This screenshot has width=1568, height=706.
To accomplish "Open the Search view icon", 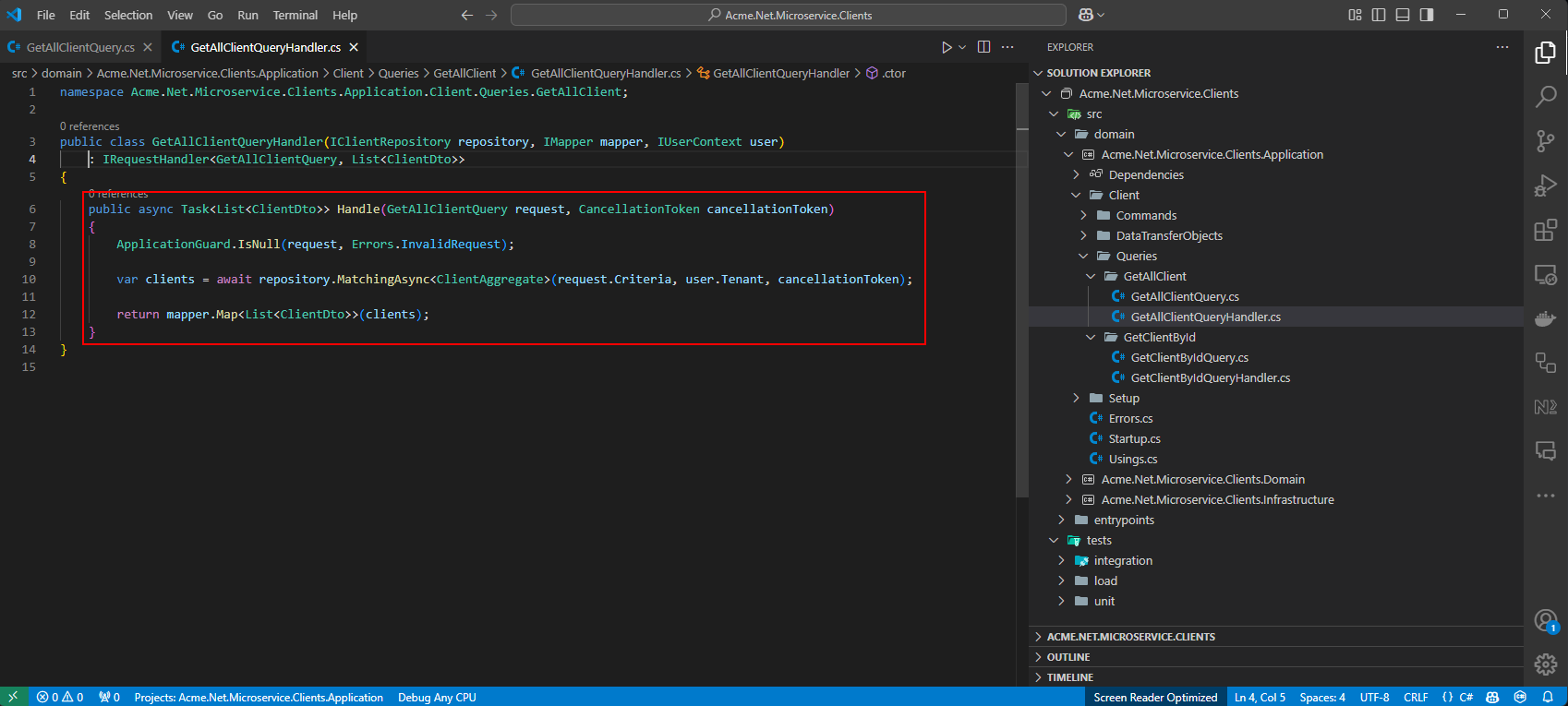I will [1545, 96].
